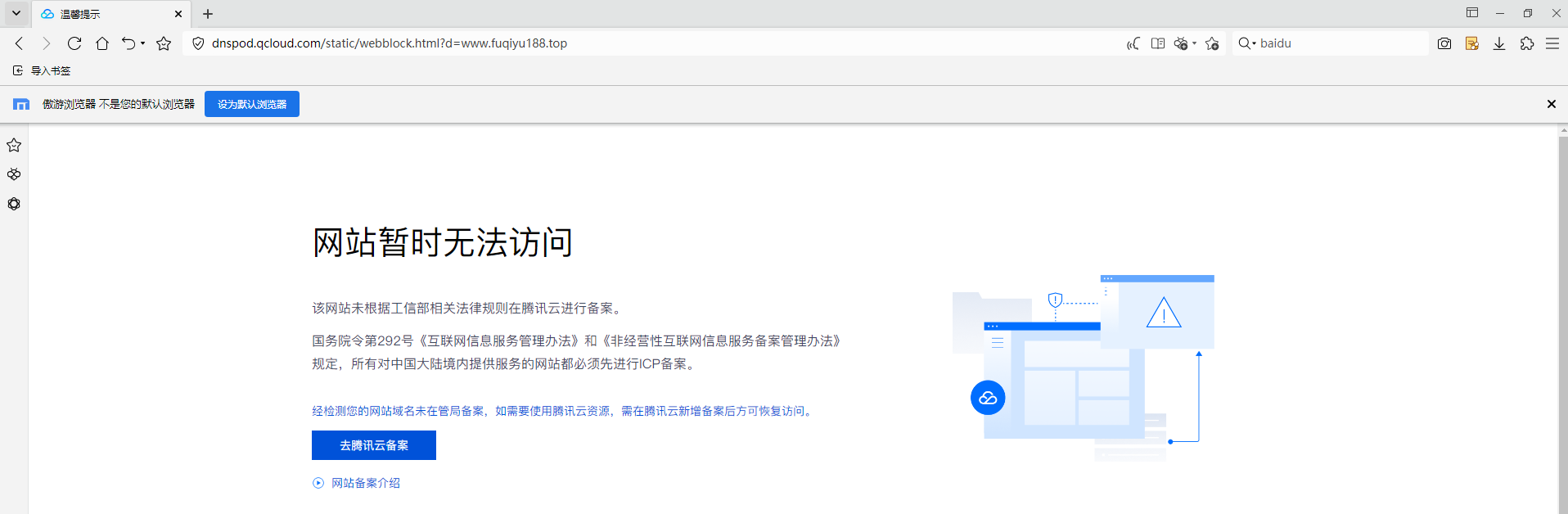Go forward to next page
The width and height of the screenshot is (1568, 514).
(47, 43)
